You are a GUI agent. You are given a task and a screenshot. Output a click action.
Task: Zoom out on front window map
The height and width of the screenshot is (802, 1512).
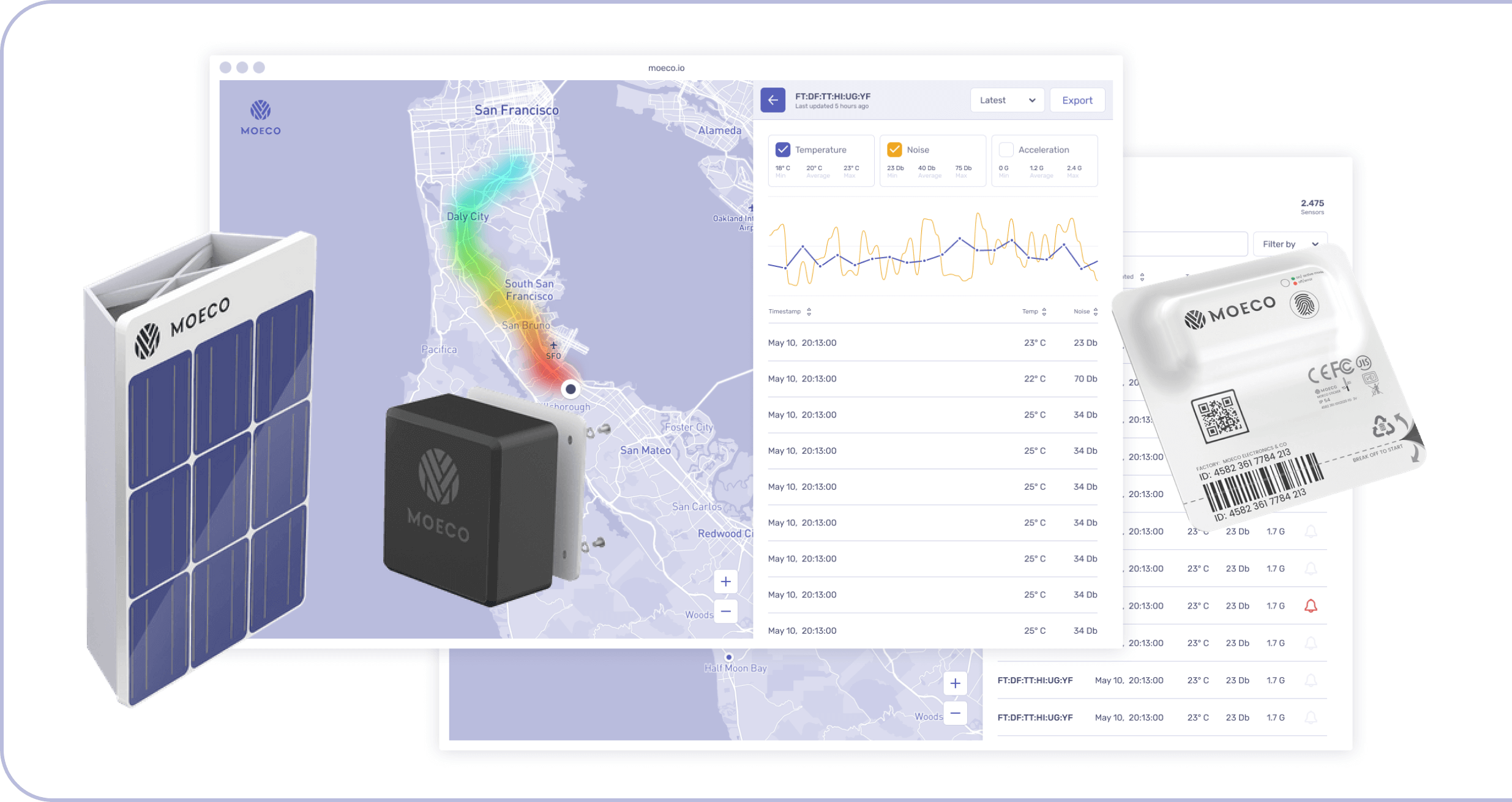coord(725,611)
